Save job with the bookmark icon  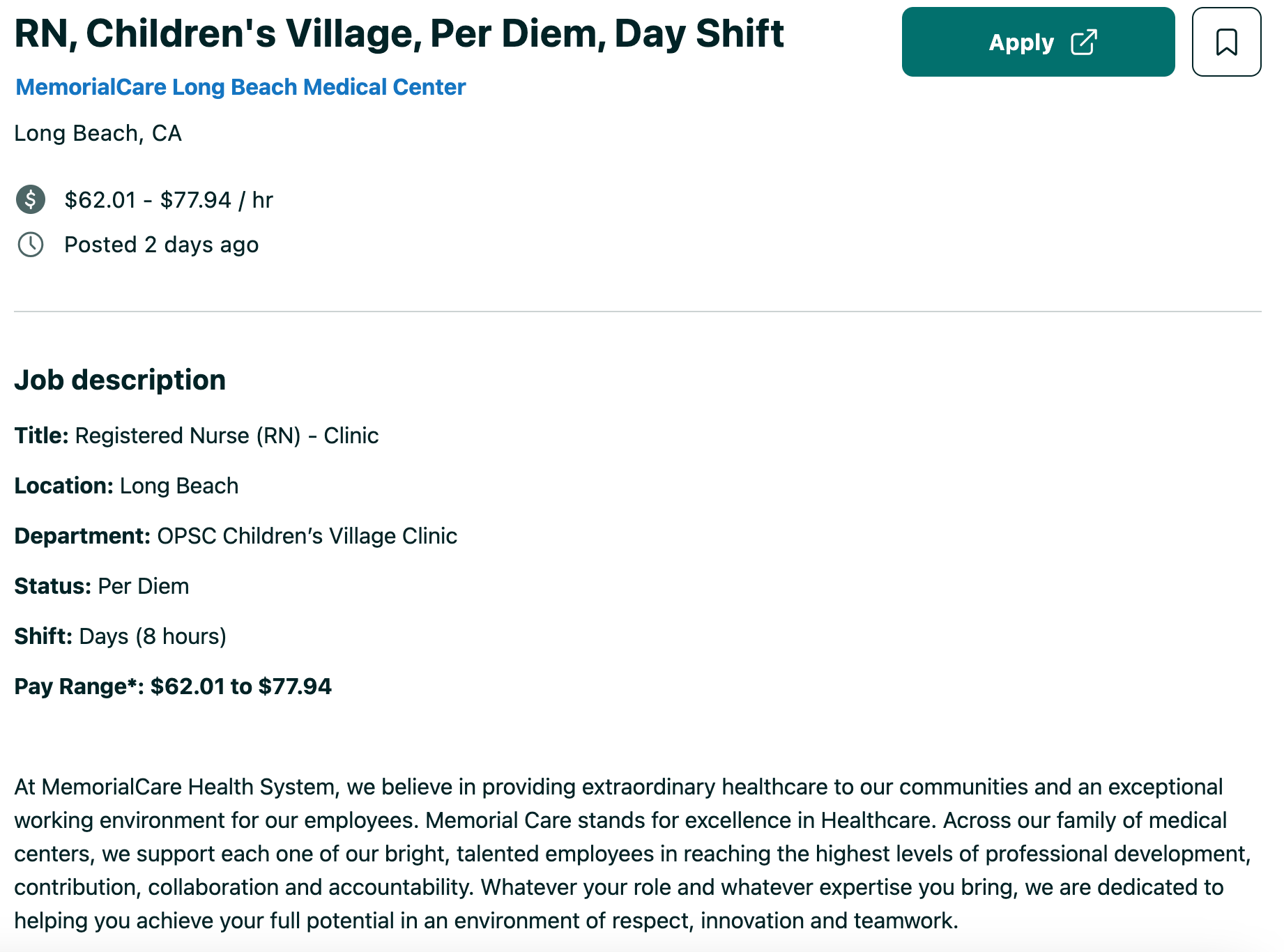tap(1226, 42)
